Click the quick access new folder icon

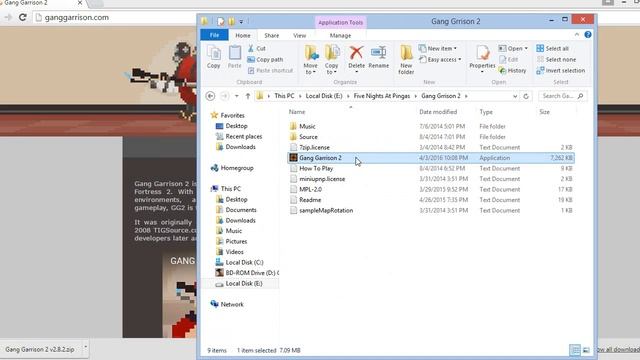231,21
